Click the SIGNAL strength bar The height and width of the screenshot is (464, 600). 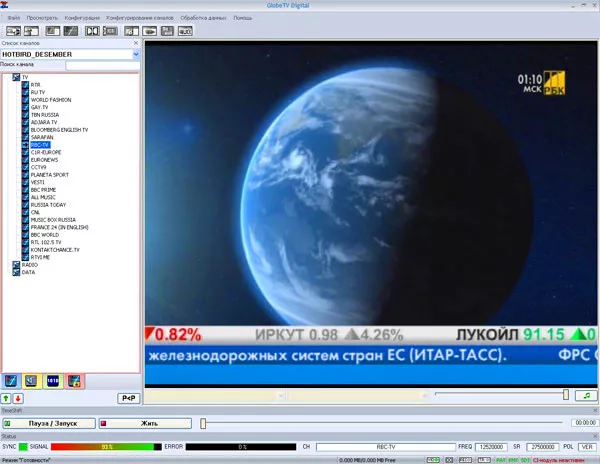(x=106, y=447)
